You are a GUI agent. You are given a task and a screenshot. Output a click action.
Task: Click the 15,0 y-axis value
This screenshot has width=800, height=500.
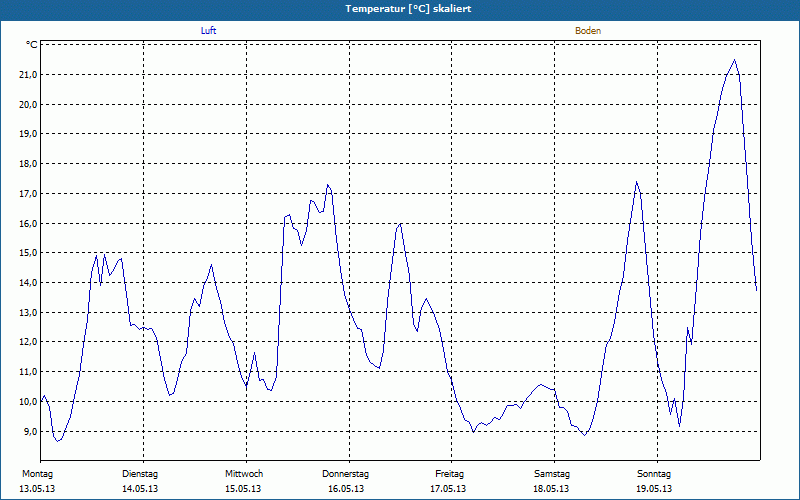28,253
